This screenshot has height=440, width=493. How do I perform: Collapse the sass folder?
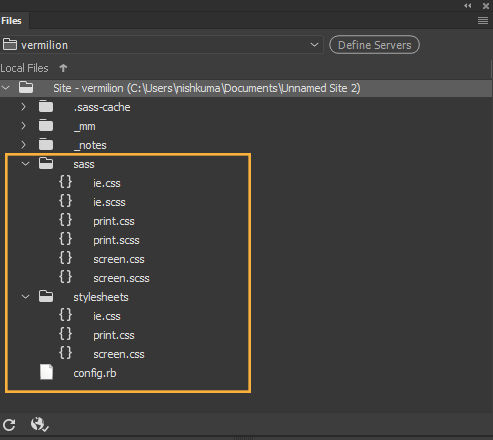click(25, 164)
